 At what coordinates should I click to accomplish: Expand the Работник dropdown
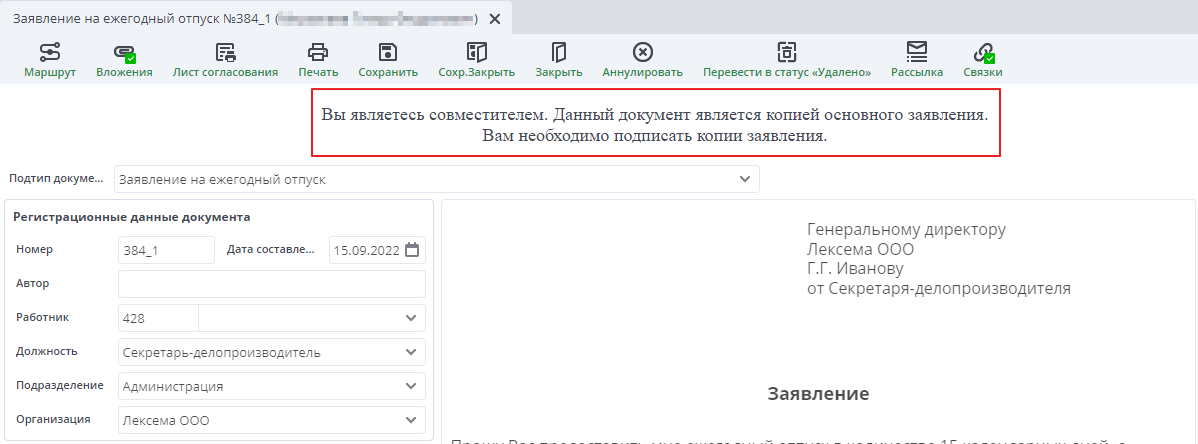[x=411, y=318]
